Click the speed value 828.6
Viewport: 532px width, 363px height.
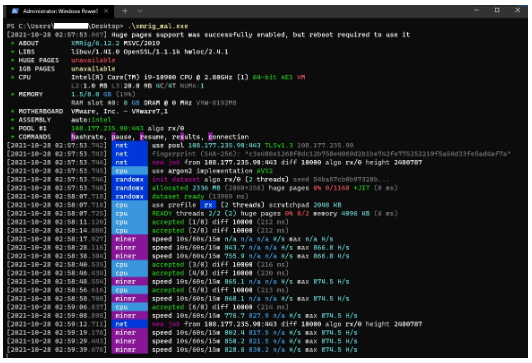click(x=234, y=349)
